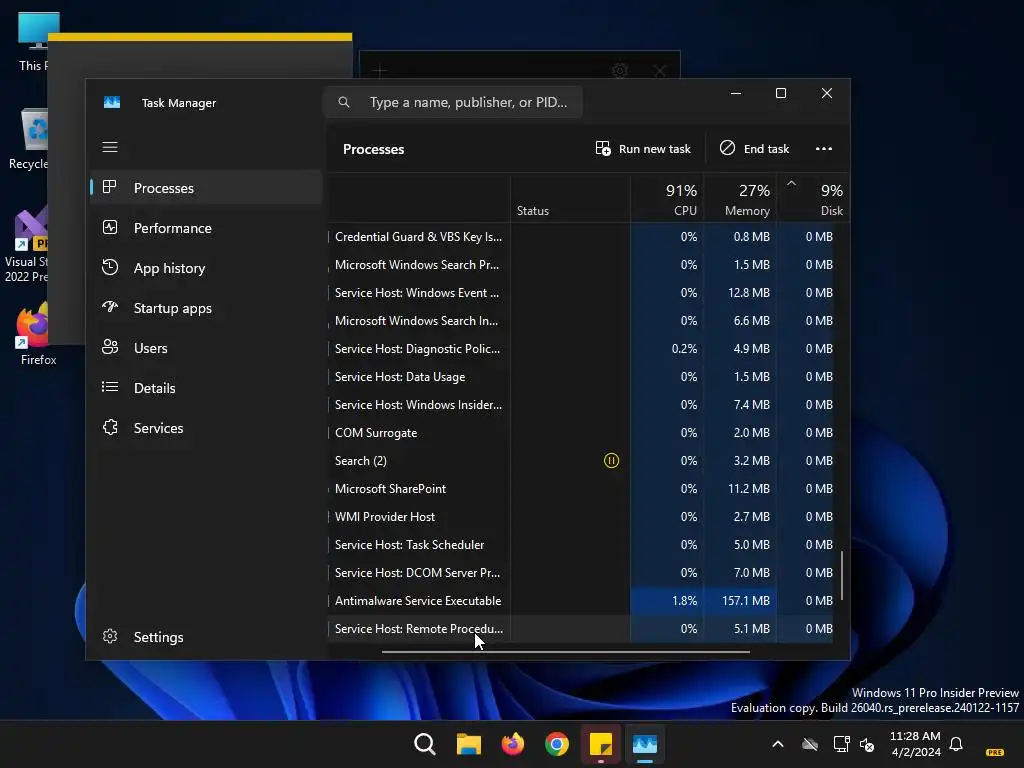Click the network tray icon

(841, 744)
